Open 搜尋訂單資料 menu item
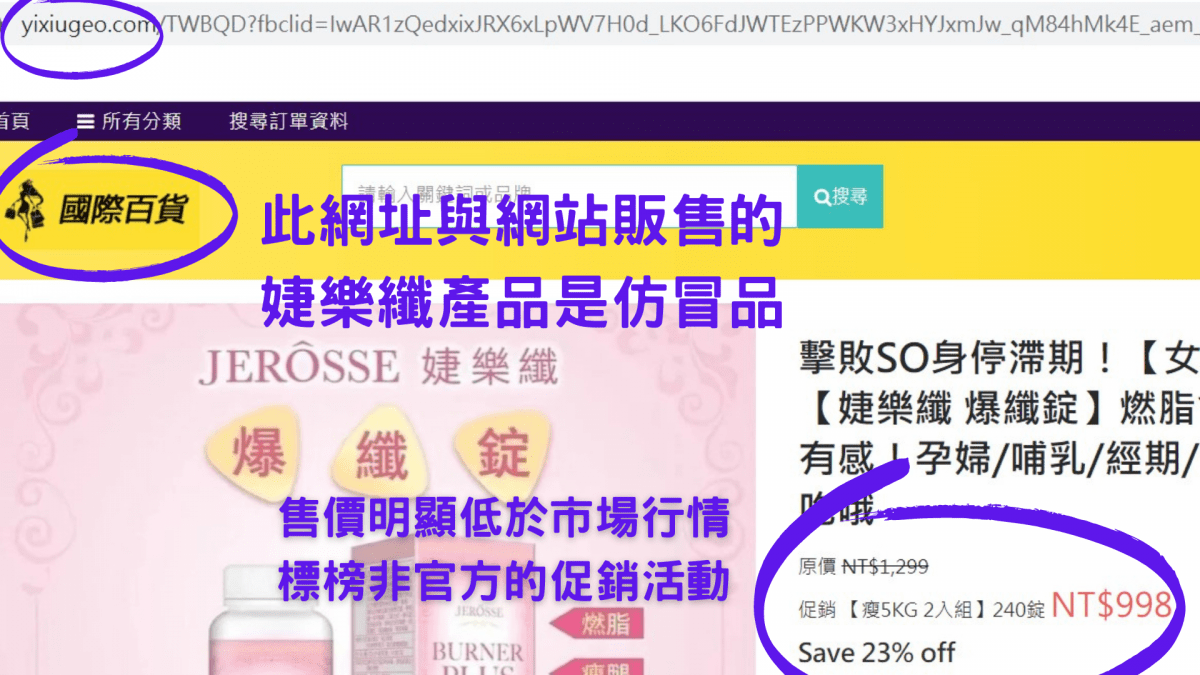 click(288, 122)
